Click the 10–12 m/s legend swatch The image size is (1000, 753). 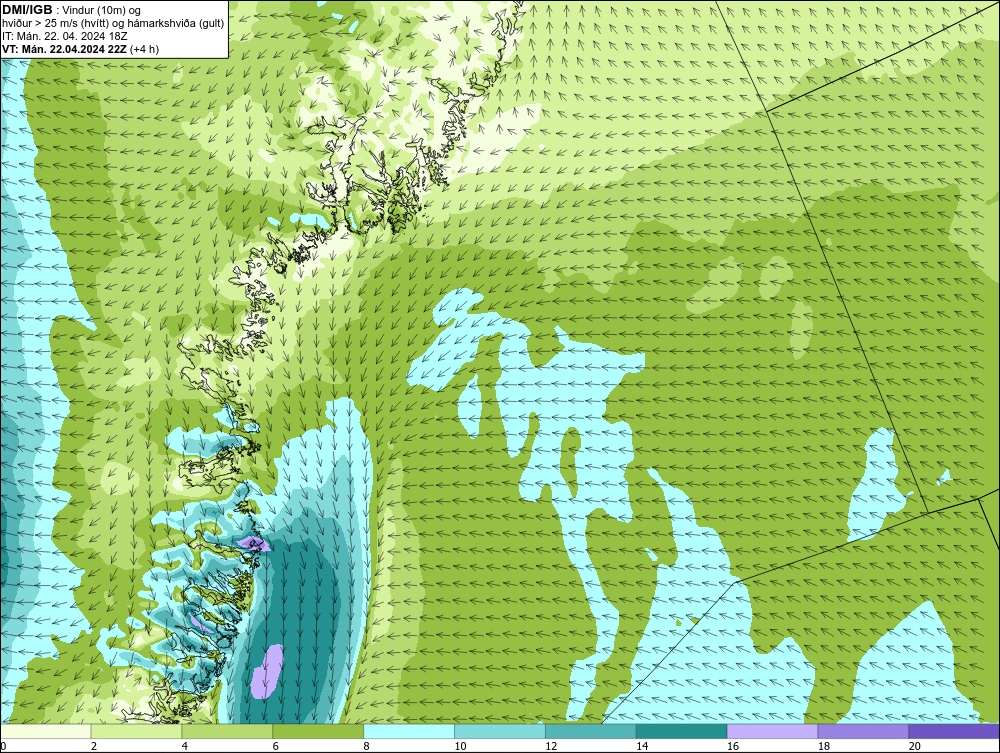coord(500,731)
